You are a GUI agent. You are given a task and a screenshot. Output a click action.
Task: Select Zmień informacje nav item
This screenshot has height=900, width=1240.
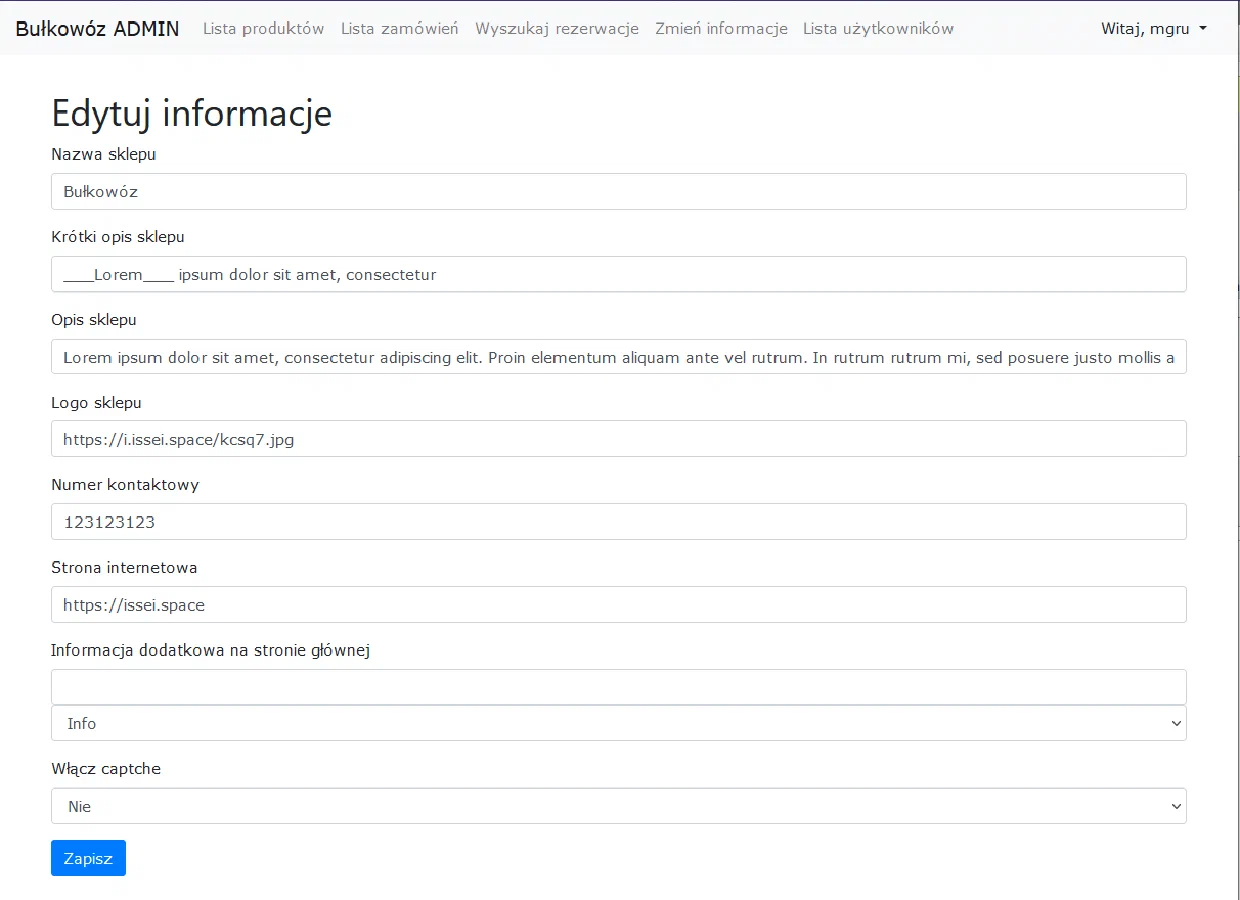tap(721, 29)
